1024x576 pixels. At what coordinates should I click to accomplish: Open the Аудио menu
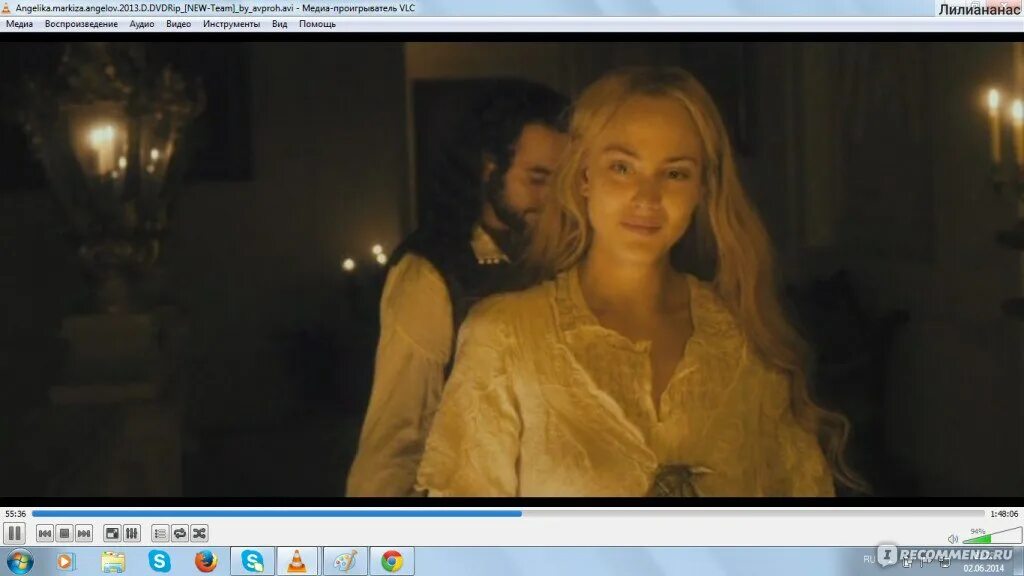point(142,24)
